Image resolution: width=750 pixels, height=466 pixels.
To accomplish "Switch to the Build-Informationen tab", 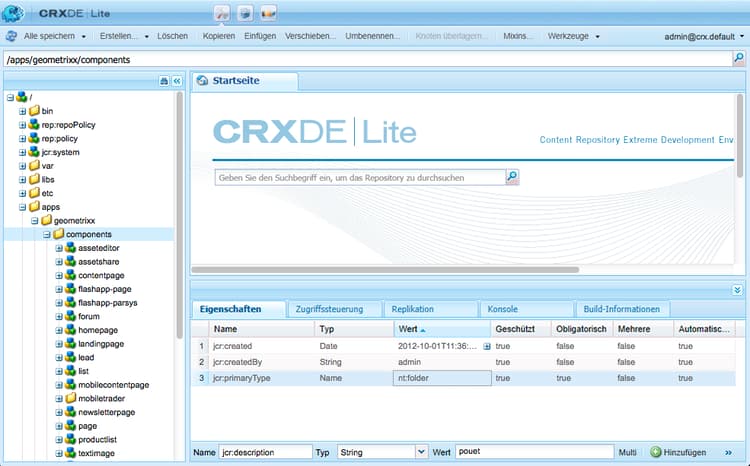I will [x=621, y=309].
